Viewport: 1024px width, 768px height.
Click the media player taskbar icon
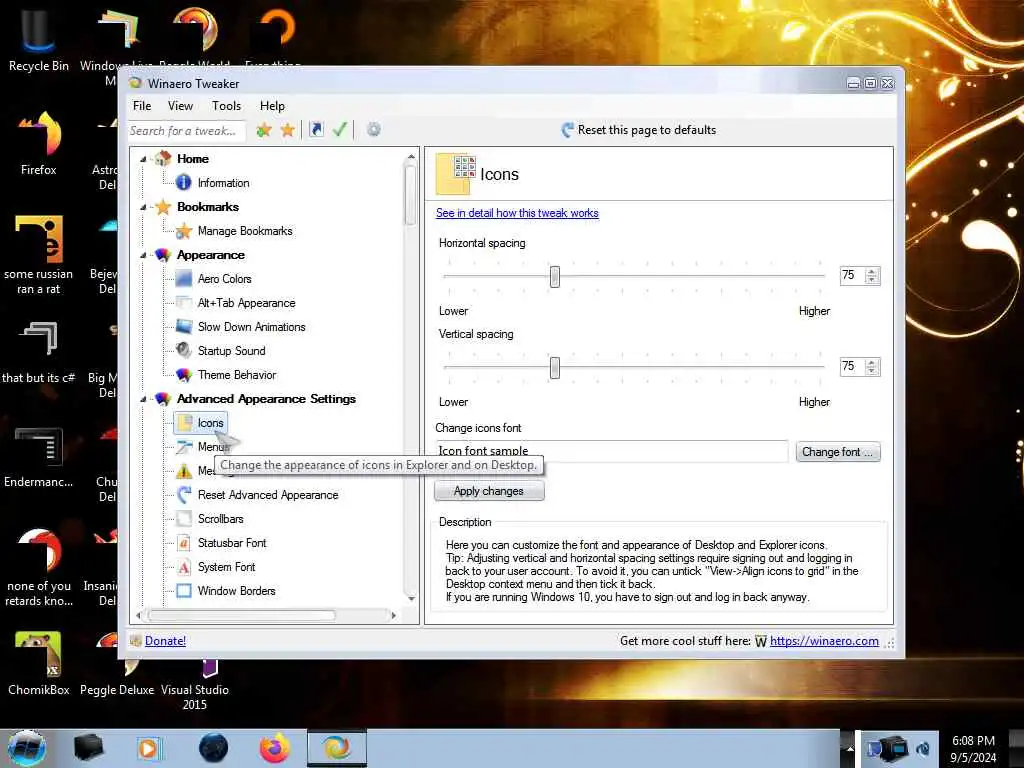pyautogui.click(x=148, y=748)
